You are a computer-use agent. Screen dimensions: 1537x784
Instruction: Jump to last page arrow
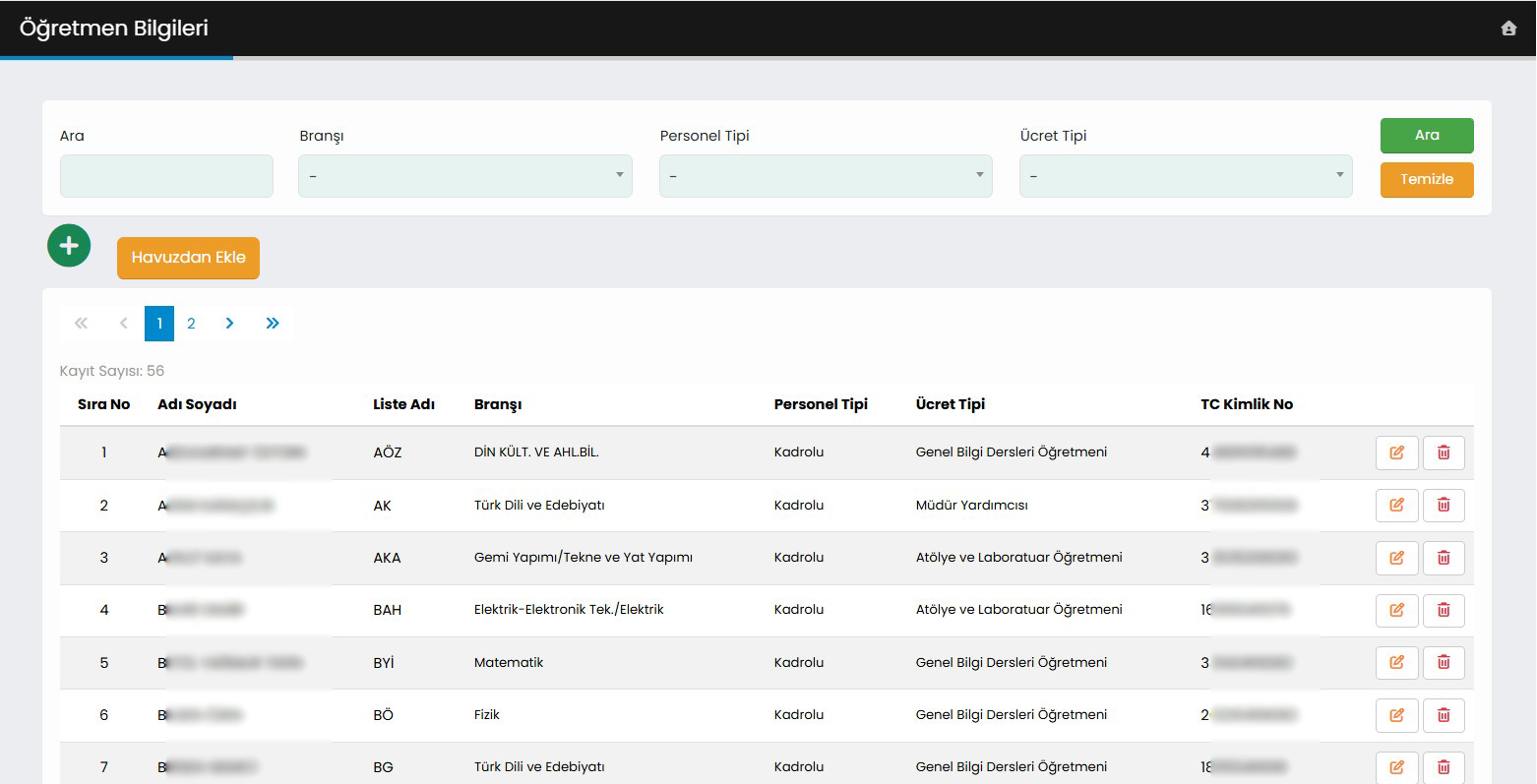coord(273,324)
